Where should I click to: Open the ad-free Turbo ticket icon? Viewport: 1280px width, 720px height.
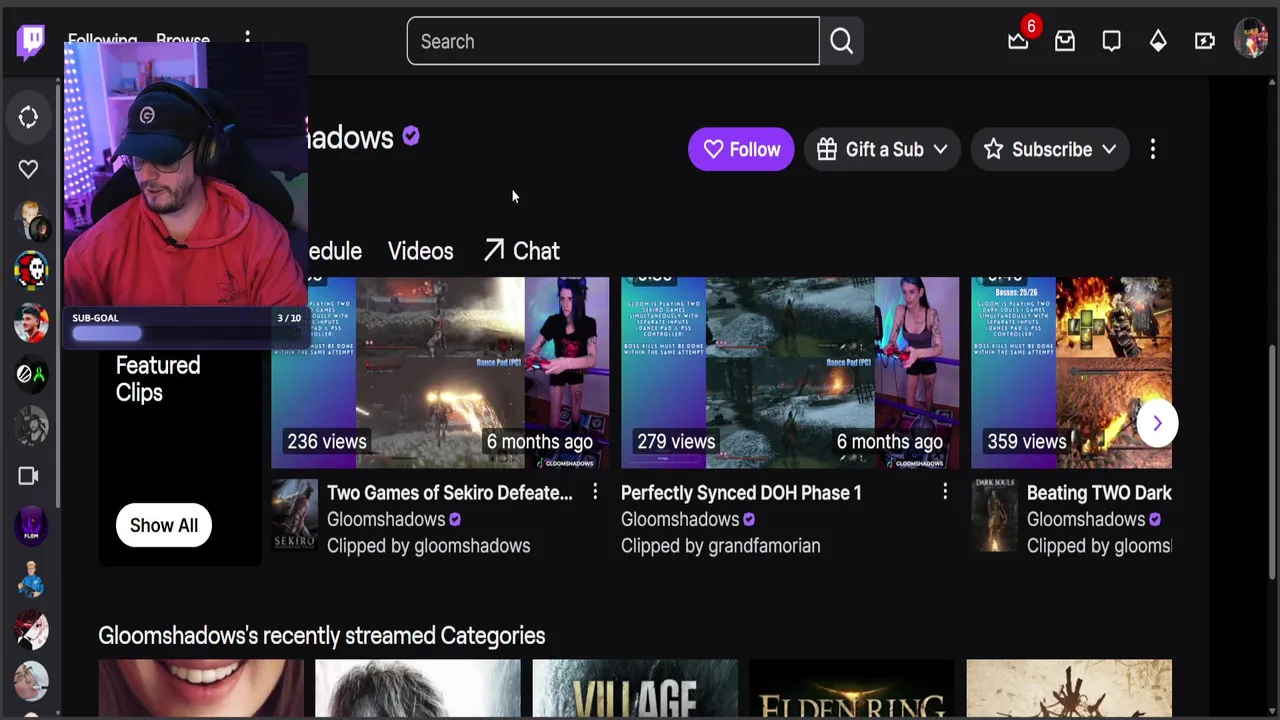(1204, 41)
